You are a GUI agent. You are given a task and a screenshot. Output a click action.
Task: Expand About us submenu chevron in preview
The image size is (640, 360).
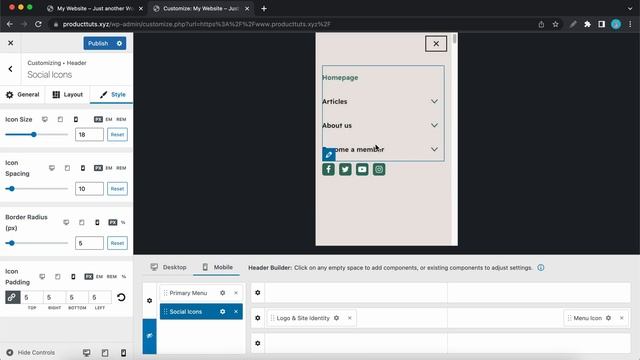pos(434,125)
